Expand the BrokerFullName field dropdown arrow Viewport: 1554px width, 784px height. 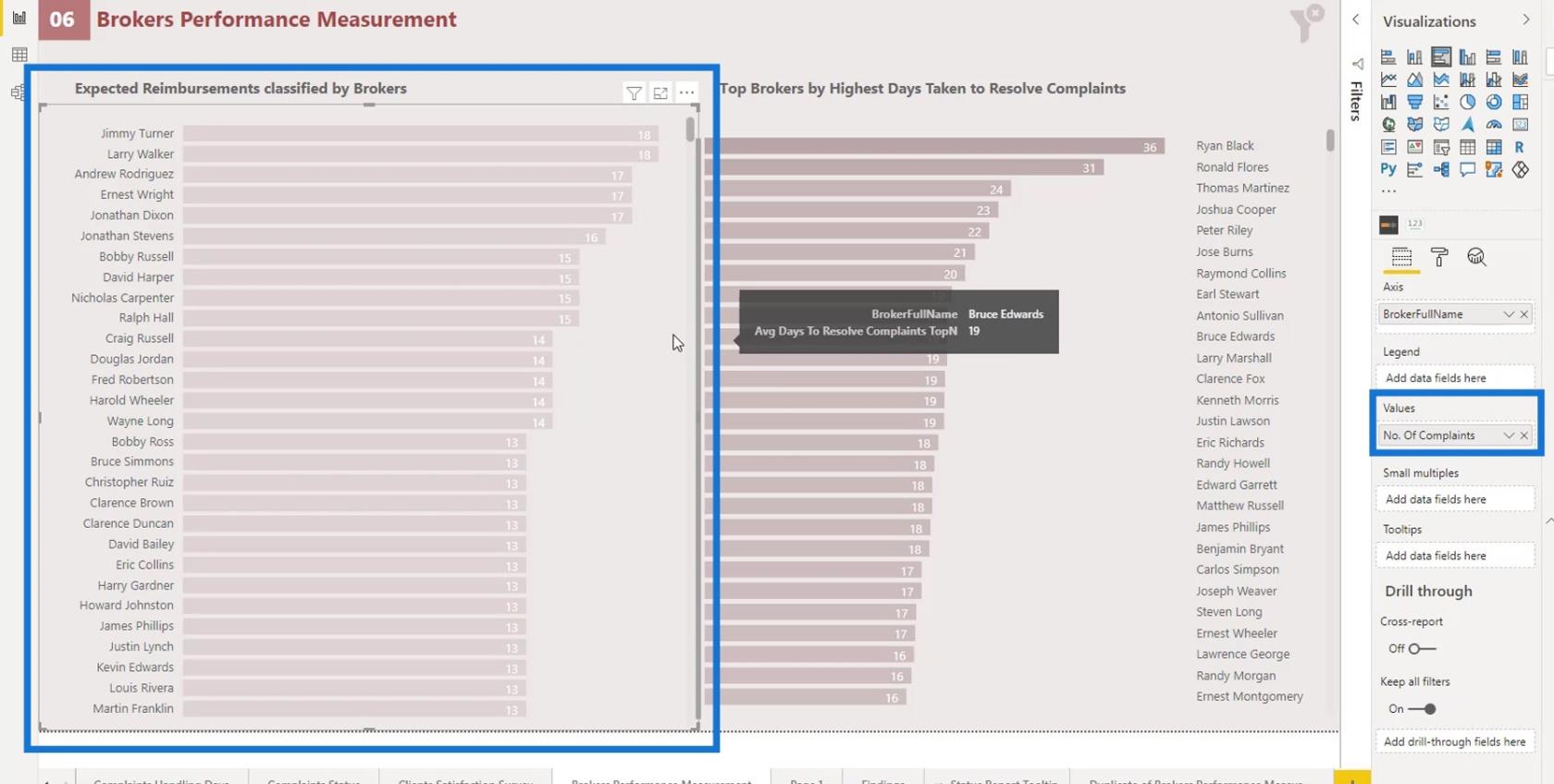(1509, 314)
